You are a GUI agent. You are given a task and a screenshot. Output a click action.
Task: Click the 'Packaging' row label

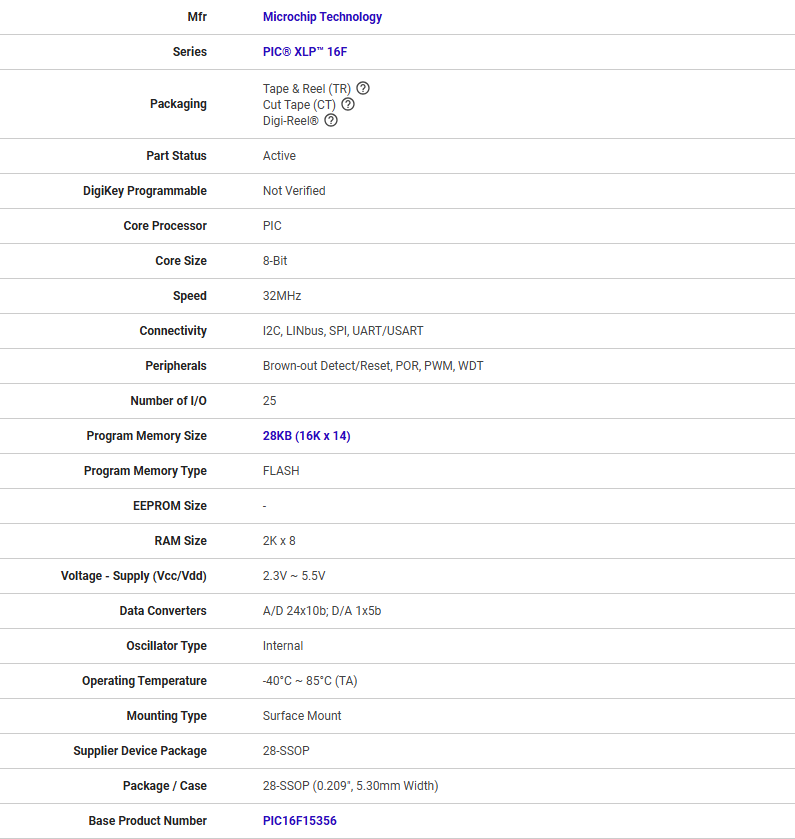178,104
